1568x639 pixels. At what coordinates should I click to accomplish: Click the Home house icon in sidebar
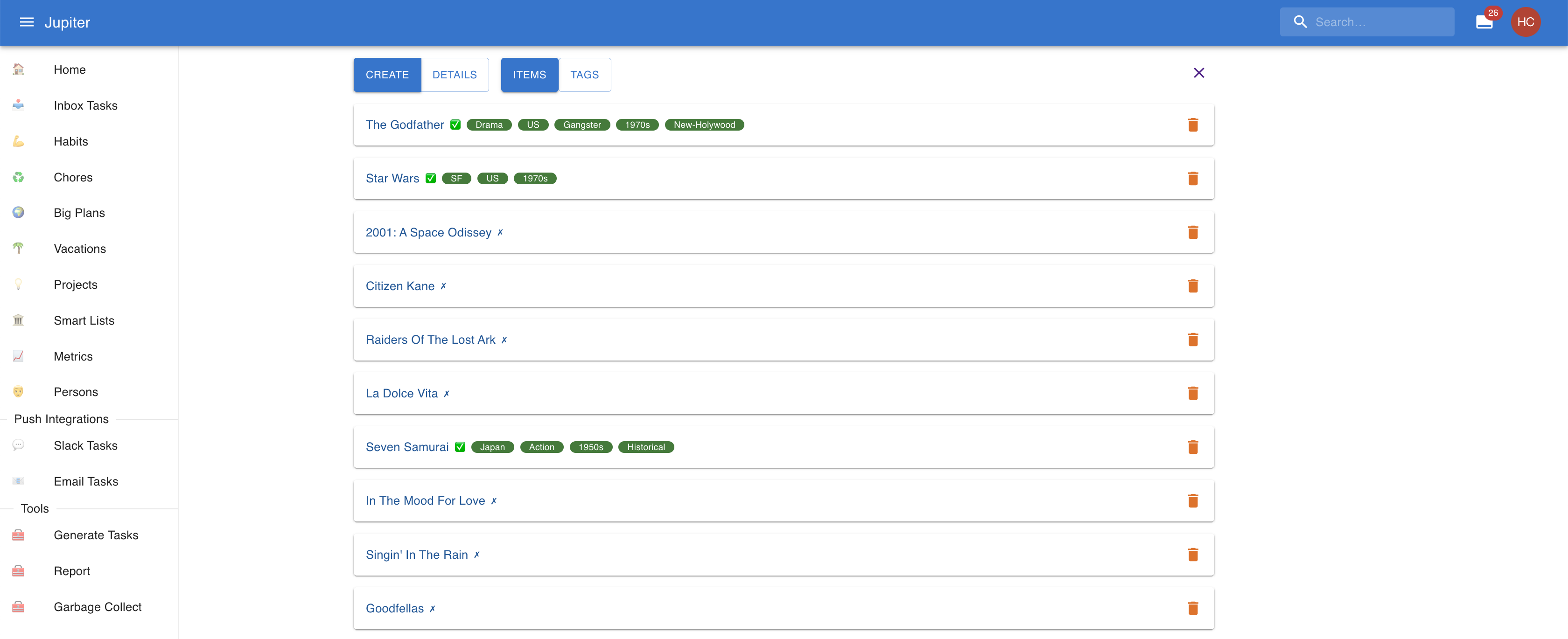point(18,69)
